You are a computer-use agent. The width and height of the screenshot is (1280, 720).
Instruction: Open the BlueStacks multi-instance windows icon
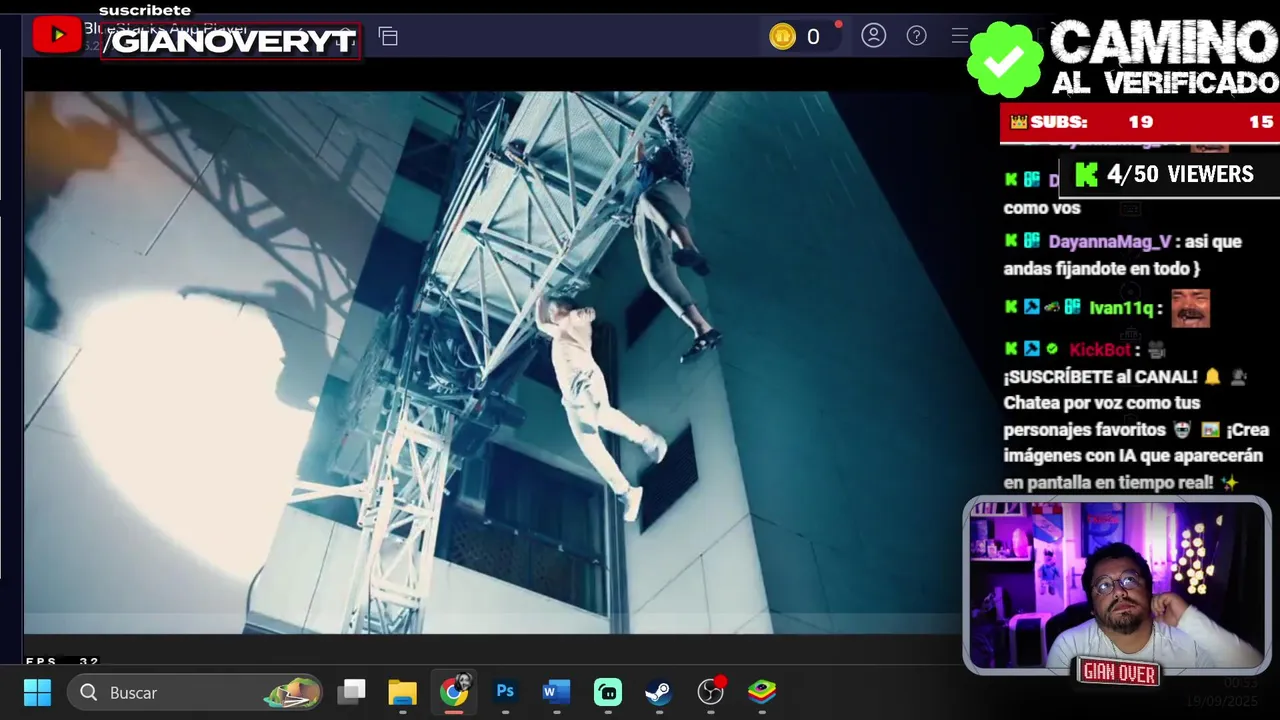pyautogui.click(x=388, y=37)
